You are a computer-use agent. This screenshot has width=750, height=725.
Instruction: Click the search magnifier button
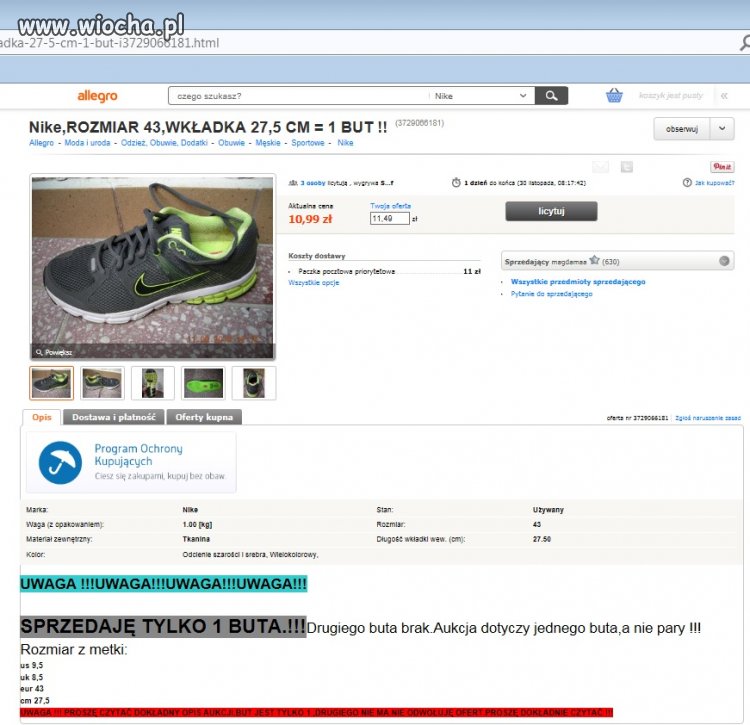tap(551, 96)
